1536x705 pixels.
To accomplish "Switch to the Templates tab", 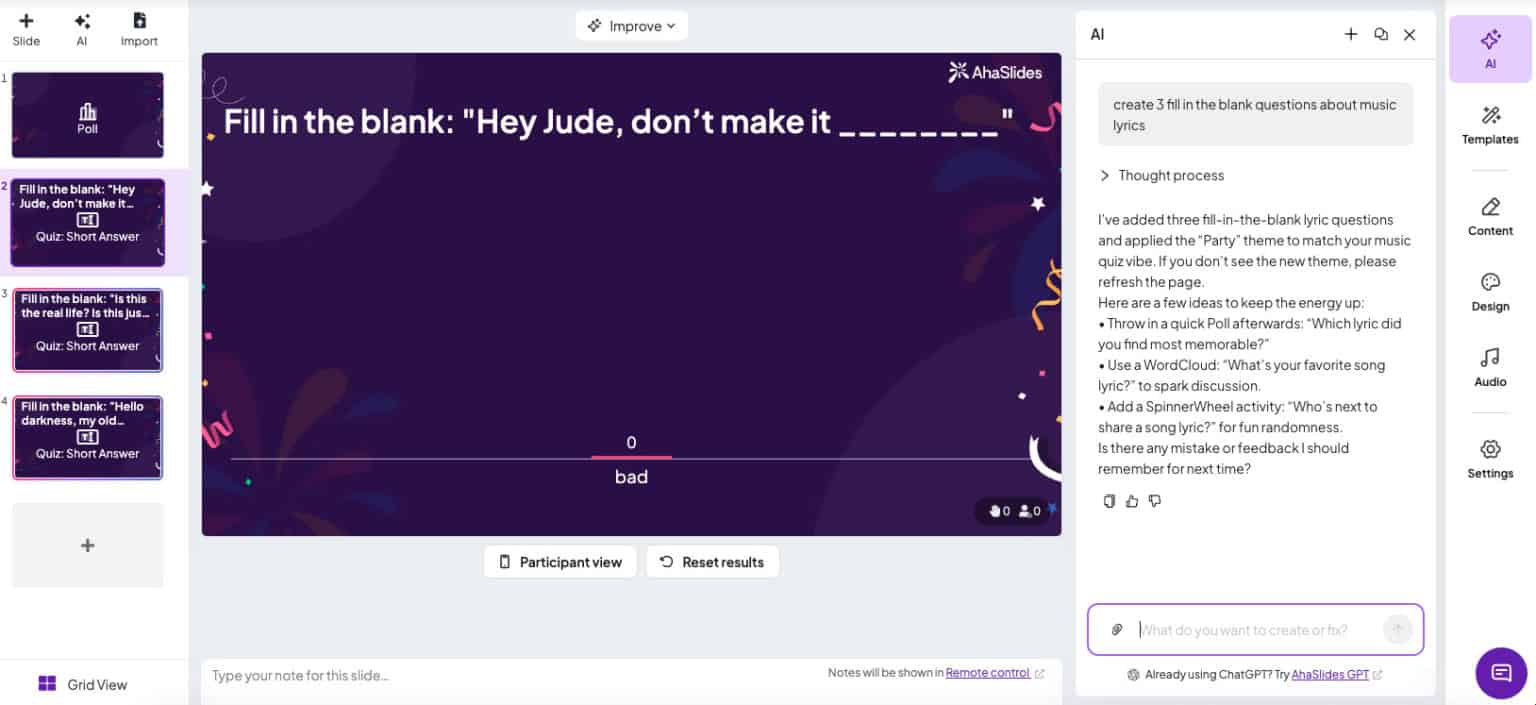I will 1490,125.
